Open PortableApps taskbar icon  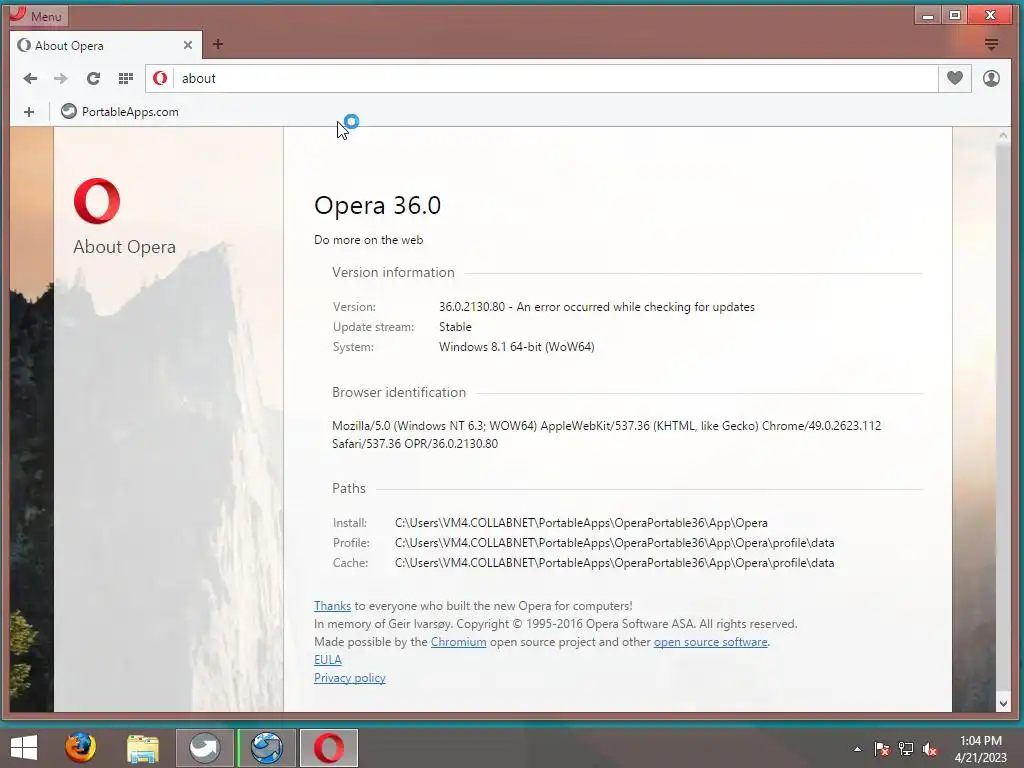(204, 748)
